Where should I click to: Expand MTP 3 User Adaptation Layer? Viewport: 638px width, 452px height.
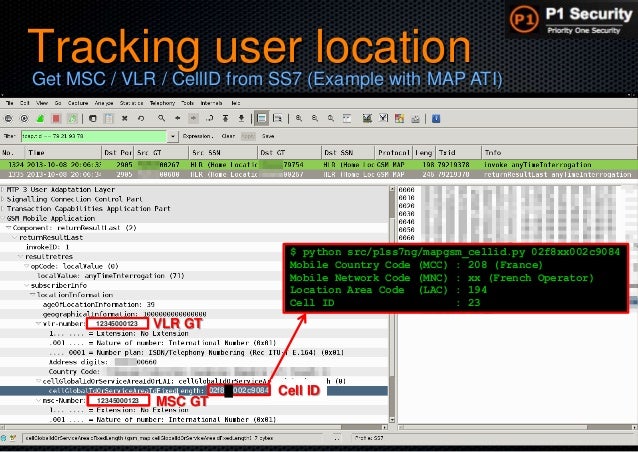pyautogui.click(x=3, y=190)
